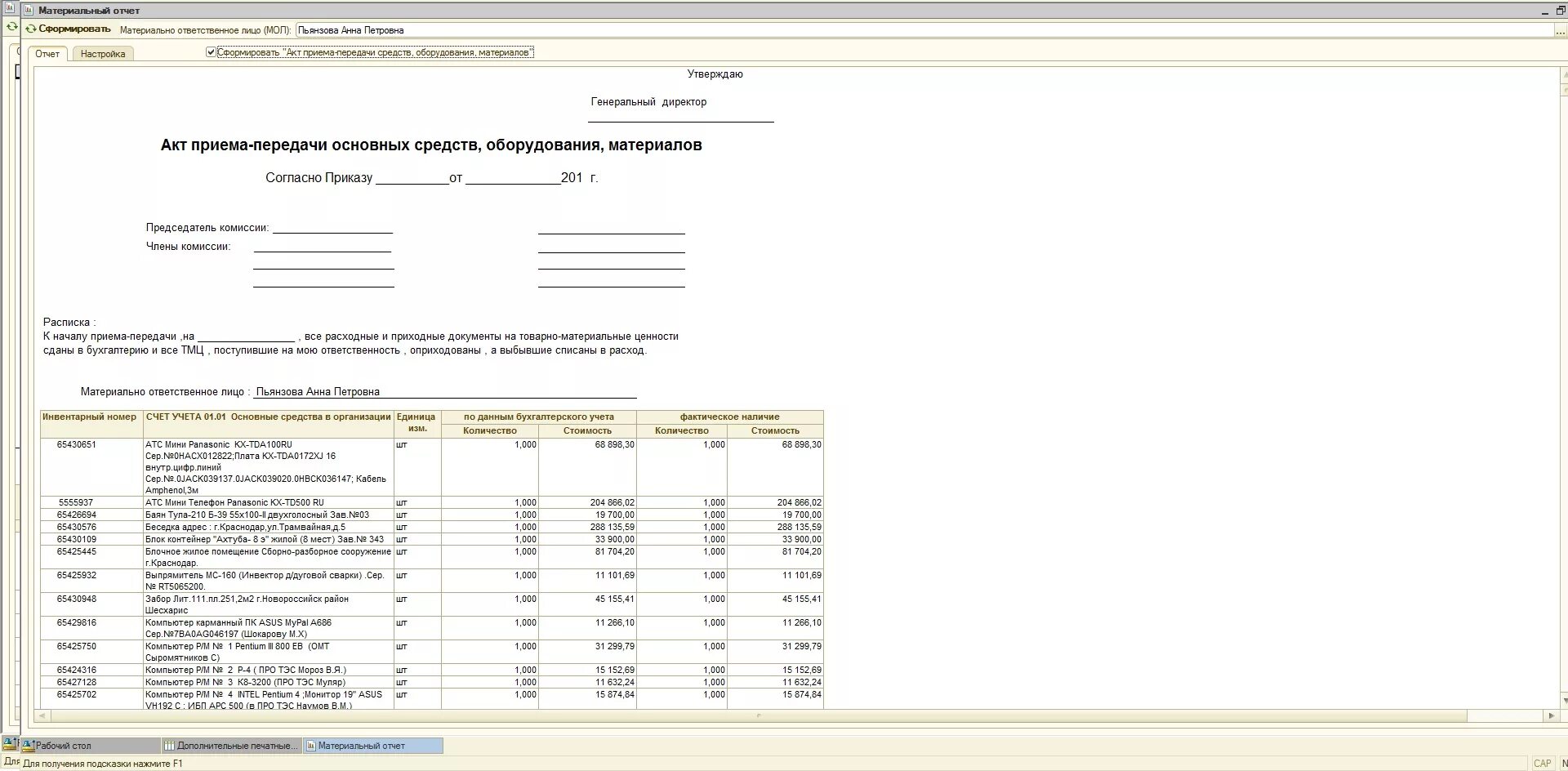Switch to the Настройка tab
Image resolution: width=1568 pixels, height=771 pixels.
click(103, 54)
